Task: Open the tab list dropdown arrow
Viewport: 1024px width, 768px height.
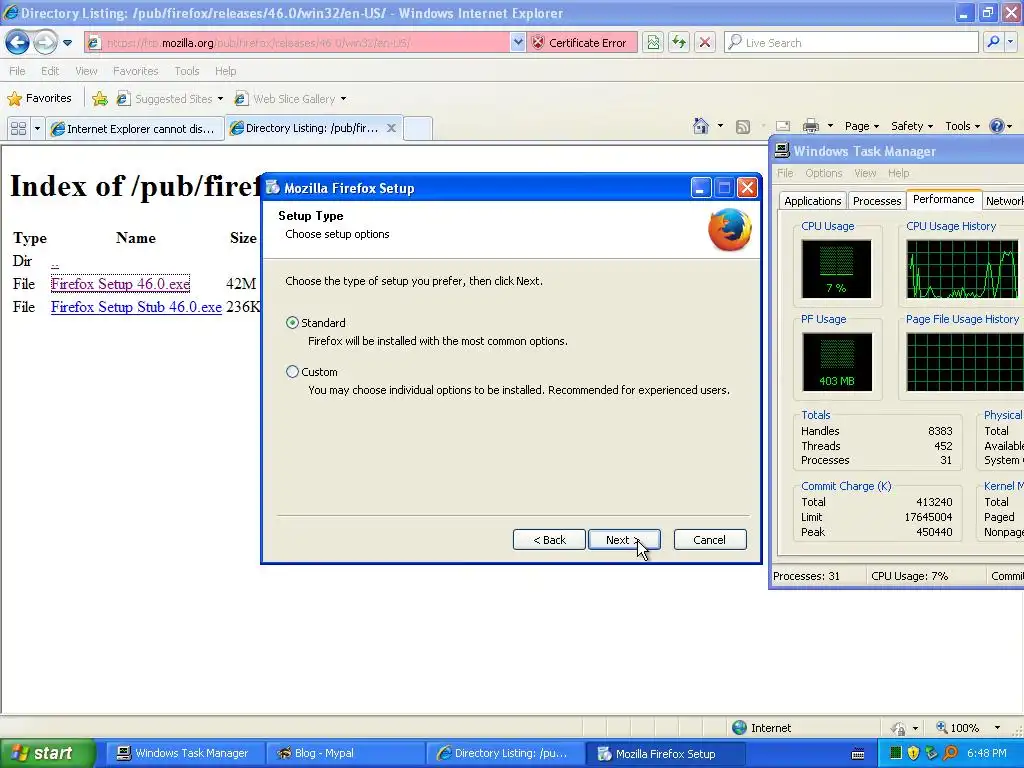Action: [37, 129]
